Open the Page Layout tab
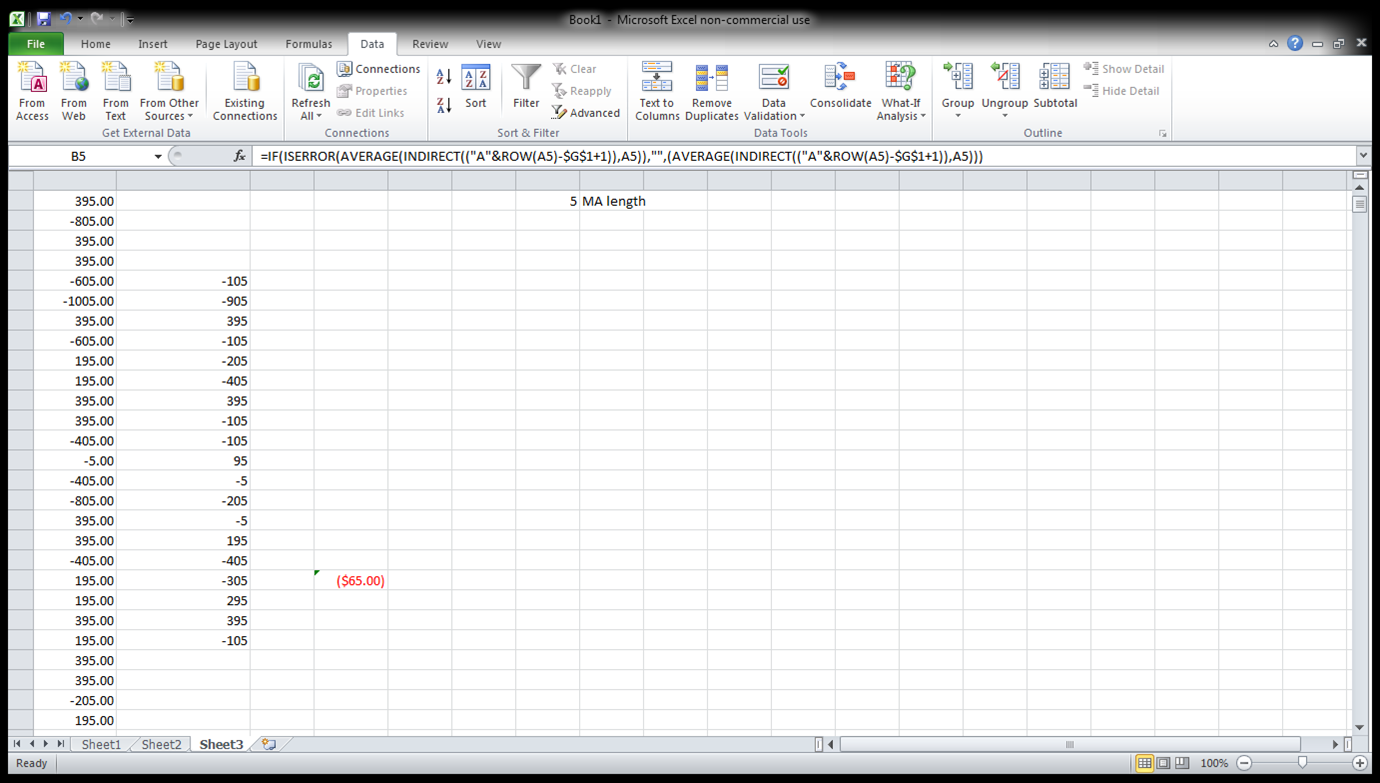The width and height of the screenshot is (1380, 783). pos(227,44)
